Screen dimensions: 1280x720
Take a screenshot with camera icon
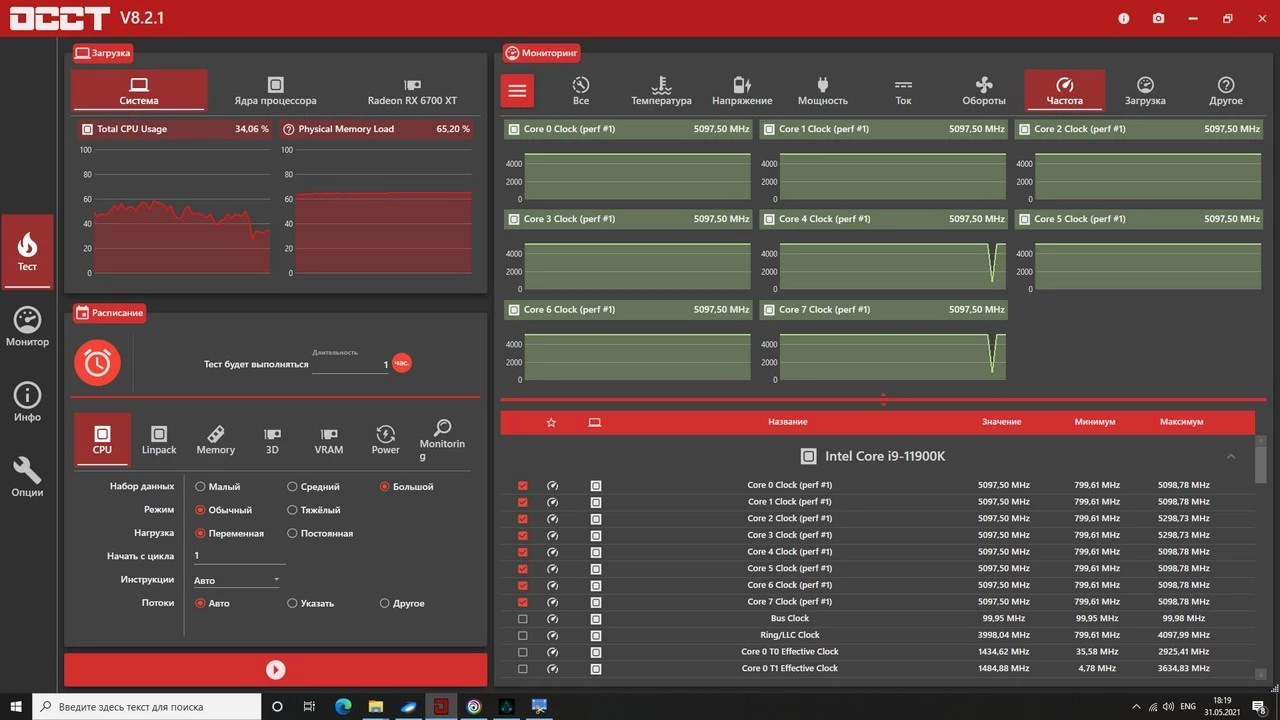pos(1158,18)
